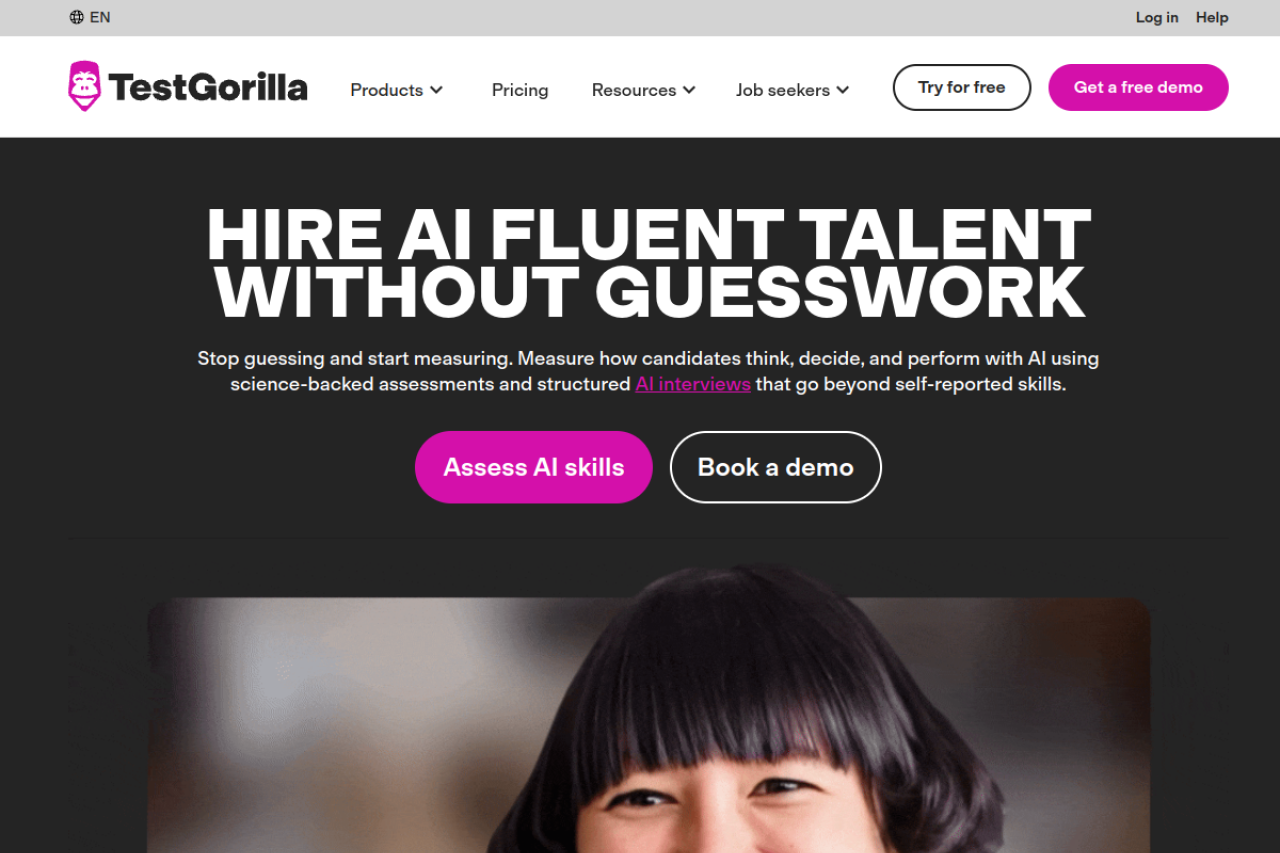Viewport: 1280px width, 853px height.
Task: Click the TestGorilla wordmark text
Action: coord(208,88)
